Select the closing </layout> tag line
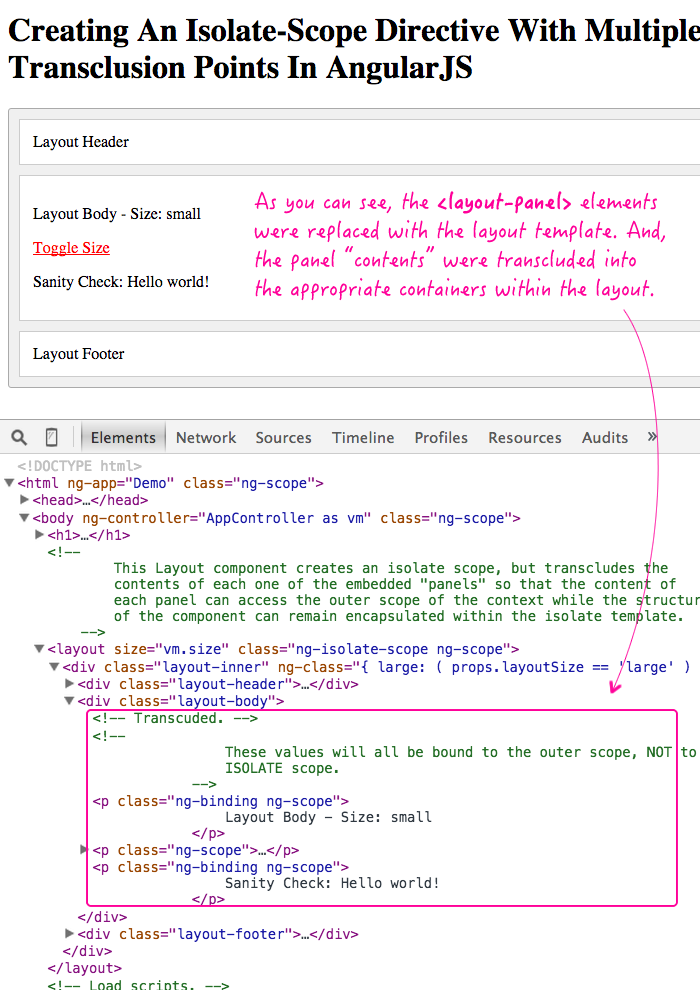Viewport: 700px width, 990px height. (85, 968)
